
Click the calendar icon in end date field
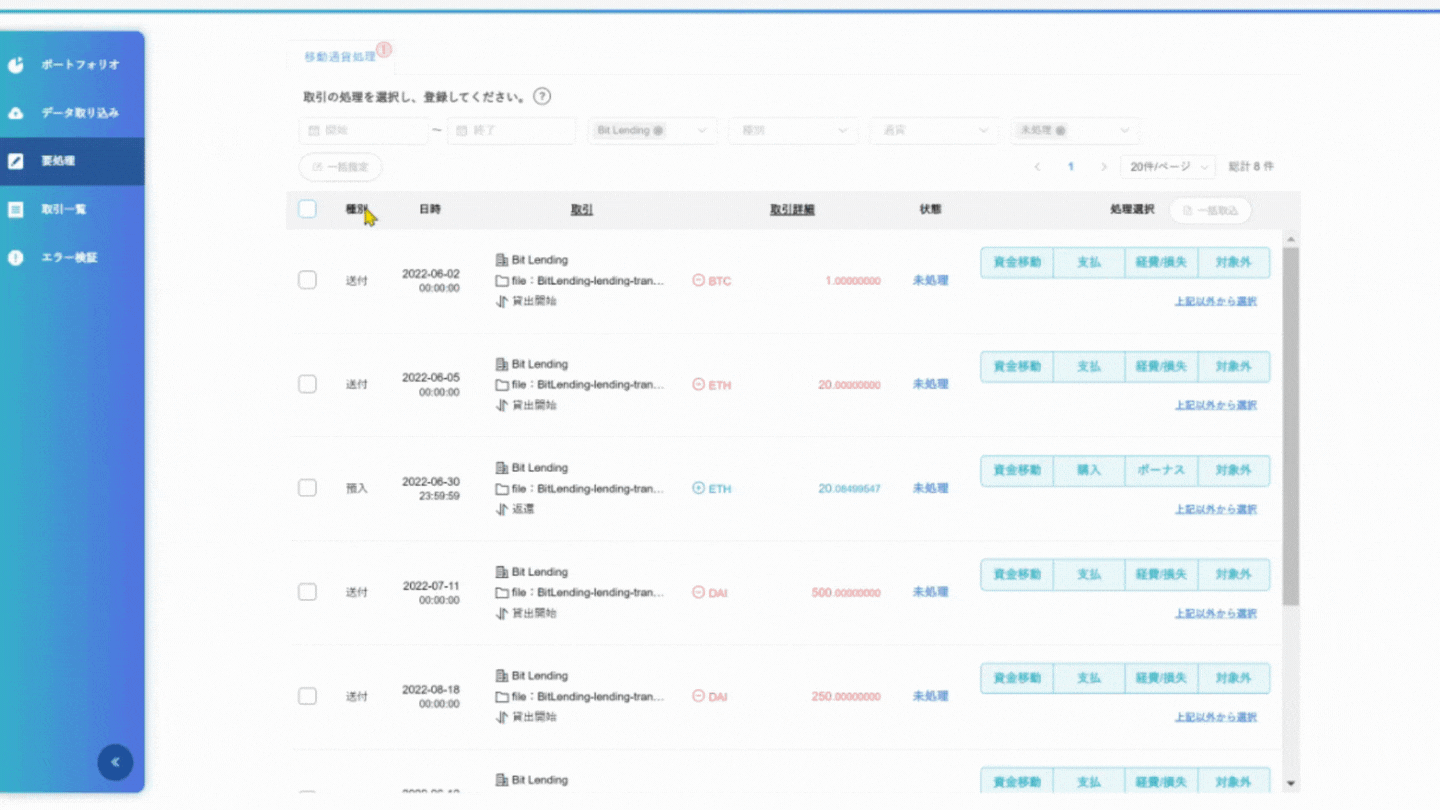[x=462, y=131]
